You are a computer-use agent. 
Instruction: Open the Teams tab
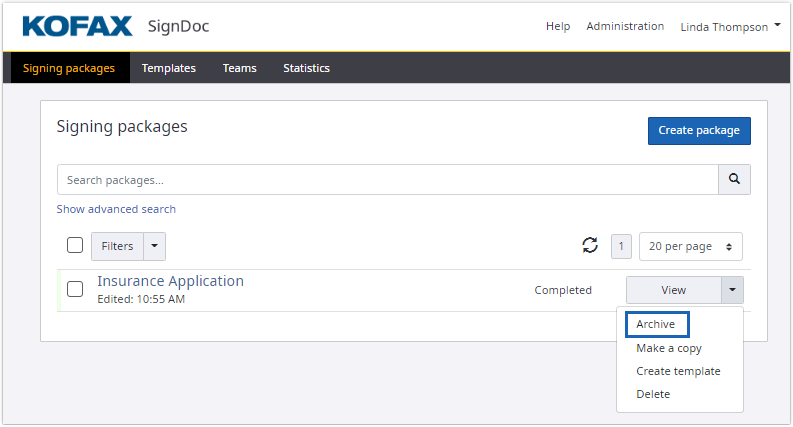click(239, 68)
